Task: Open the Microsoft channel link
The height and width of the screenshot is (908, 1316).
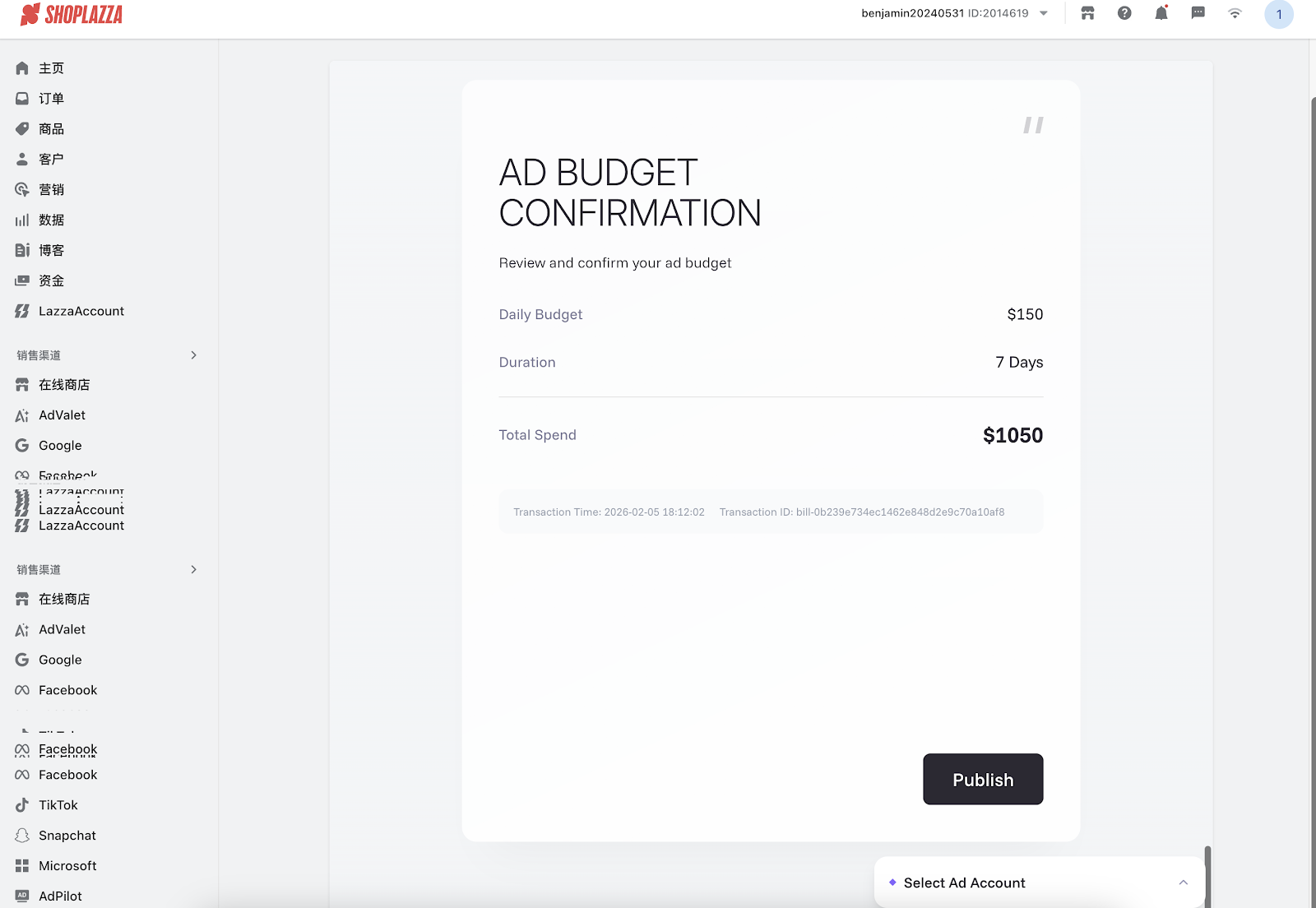Action: (67, 866)
